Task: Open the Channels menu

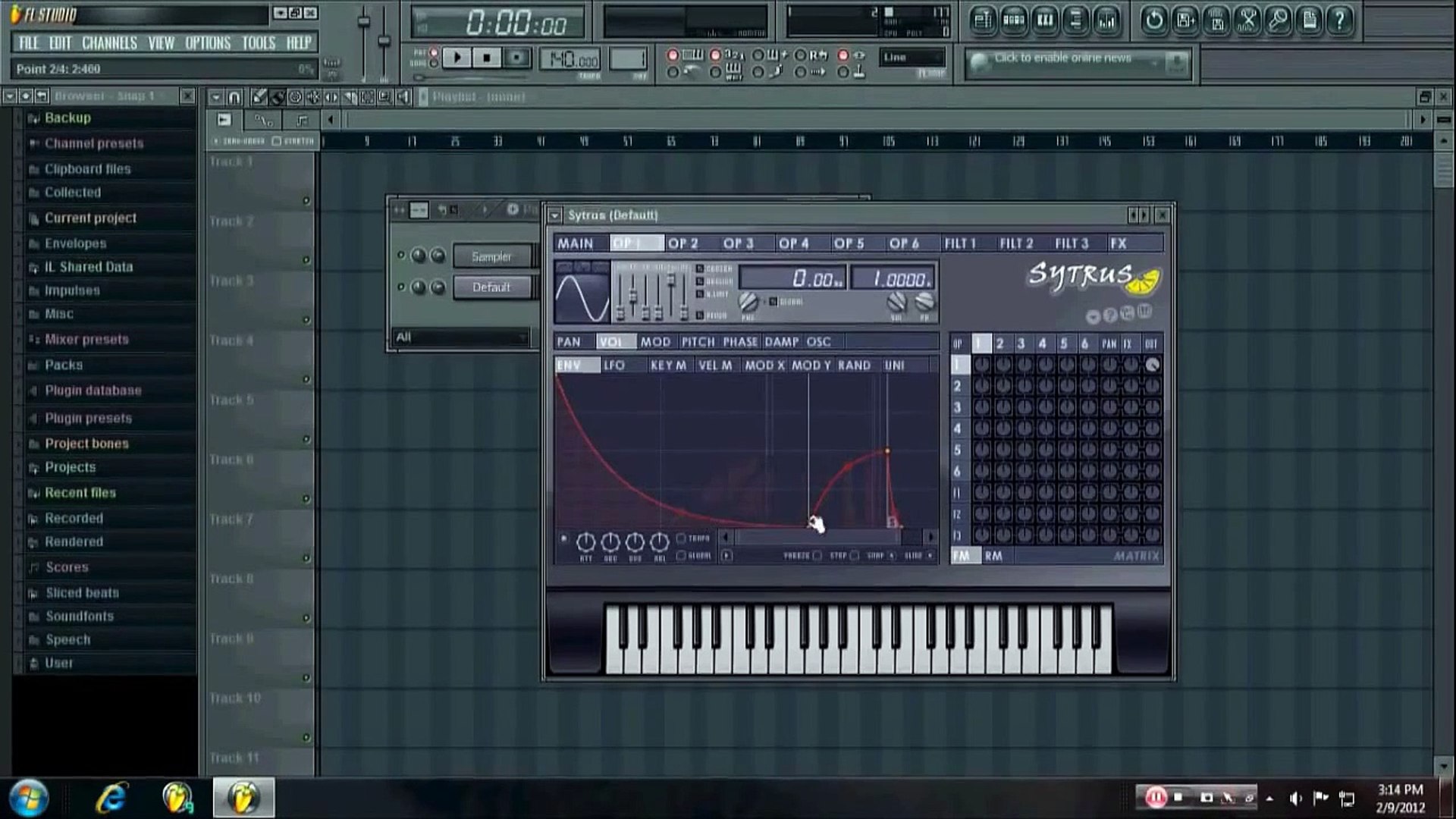Action: (x=109, y=43)
